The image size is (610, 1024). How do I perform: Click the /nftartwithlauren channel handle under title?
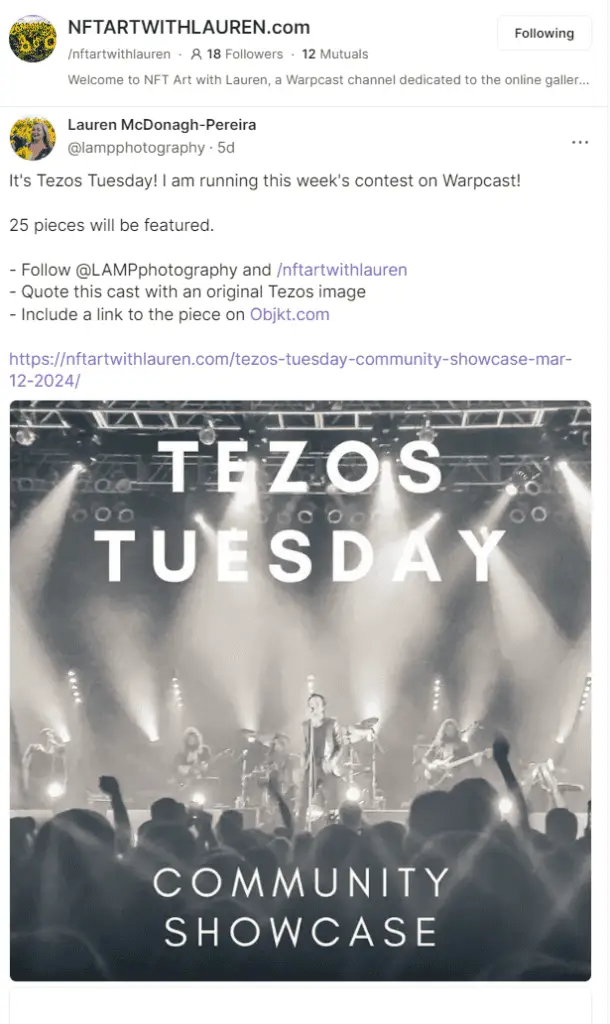[119, 54]
